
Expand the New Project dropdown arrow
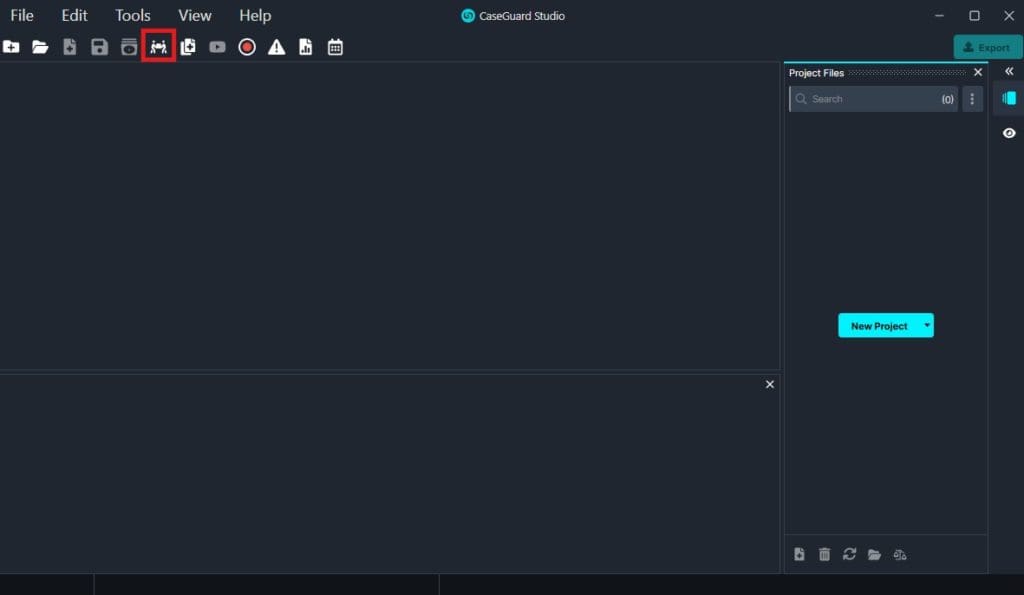click(926, 325)
